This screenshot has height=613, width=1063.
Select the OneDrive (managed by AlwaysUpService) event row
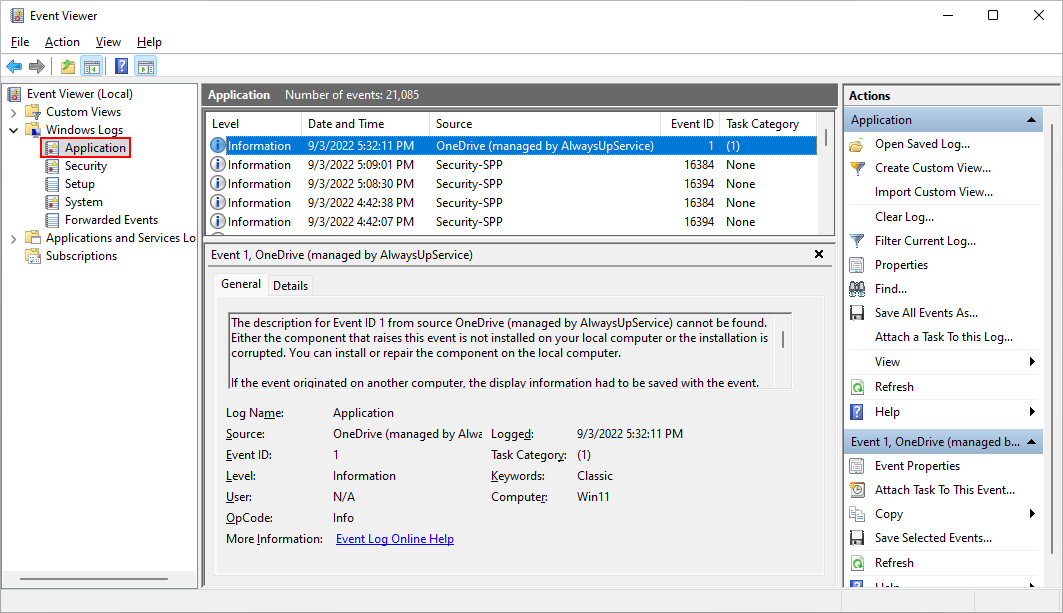513,146
